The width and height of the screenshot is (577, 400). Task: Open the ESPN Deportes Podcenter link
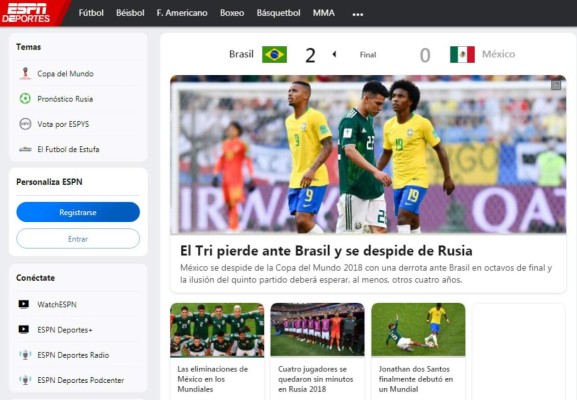coord(80,380)
